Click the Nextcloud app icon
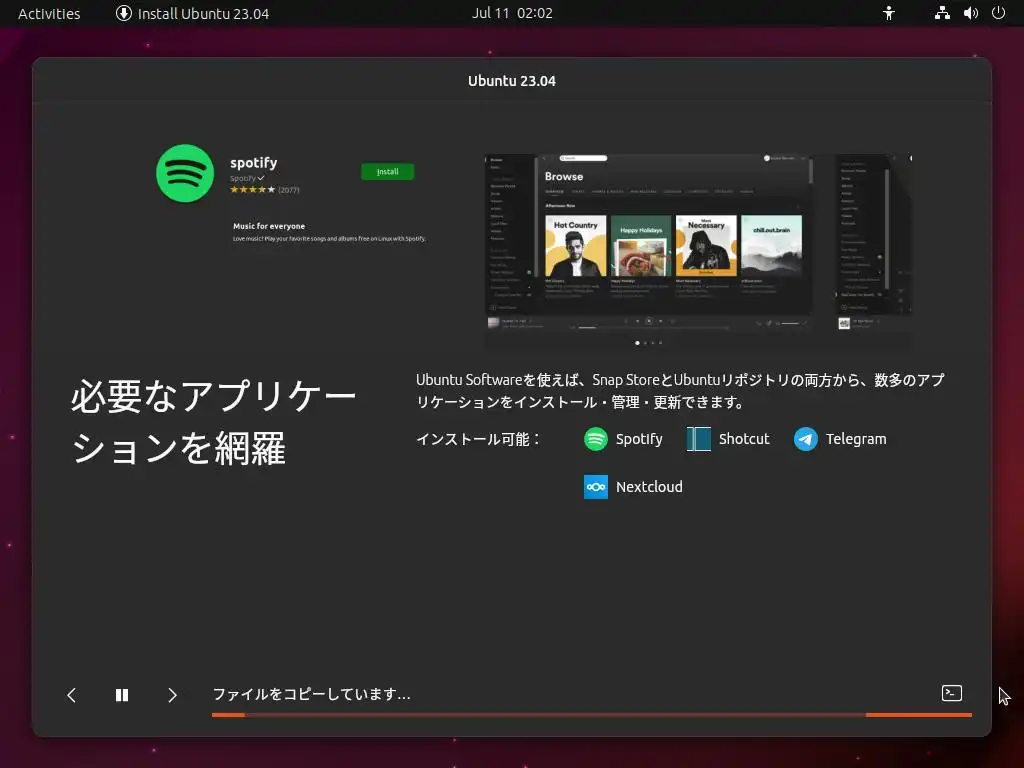 [595, 487]
